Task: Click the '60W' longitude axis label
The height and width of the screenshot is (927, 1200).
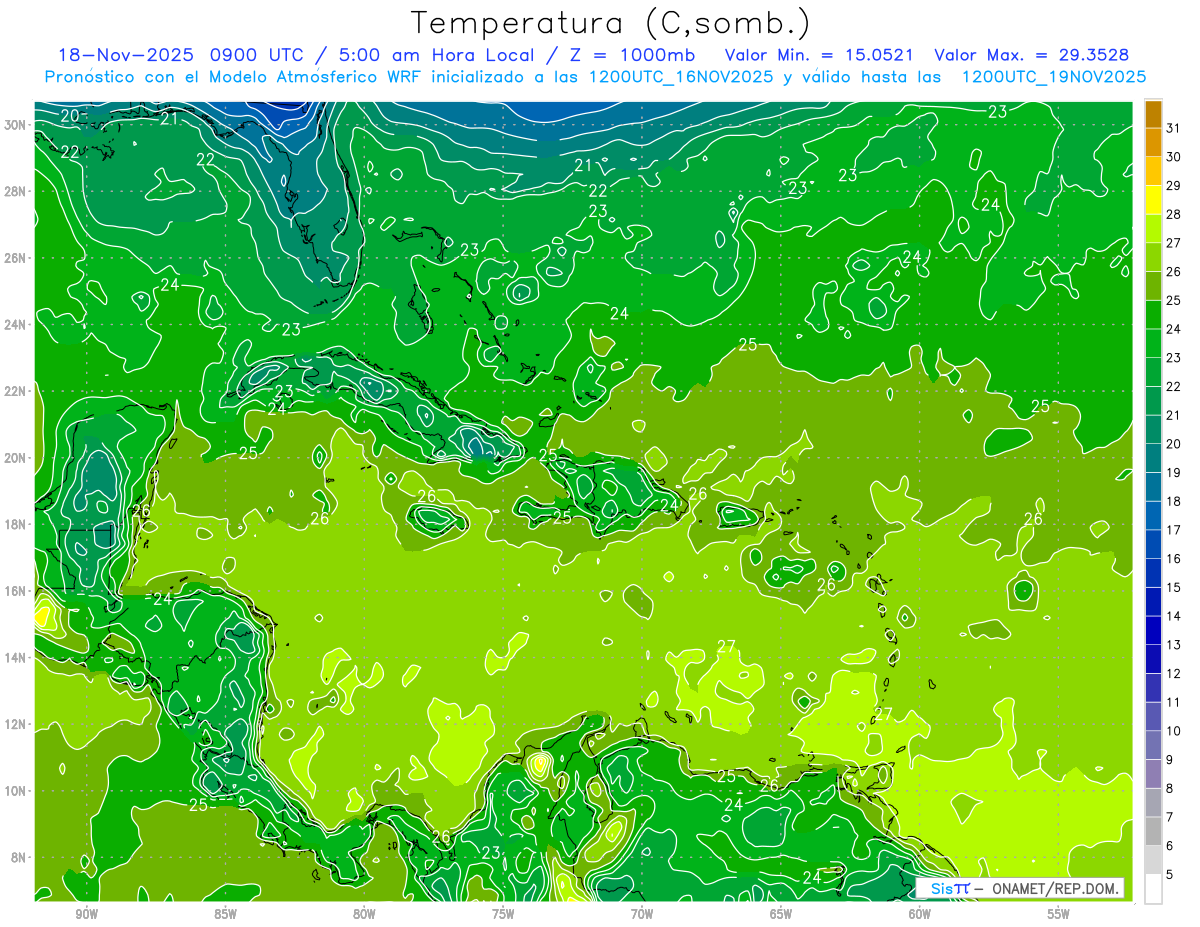Action: point(920,914)
